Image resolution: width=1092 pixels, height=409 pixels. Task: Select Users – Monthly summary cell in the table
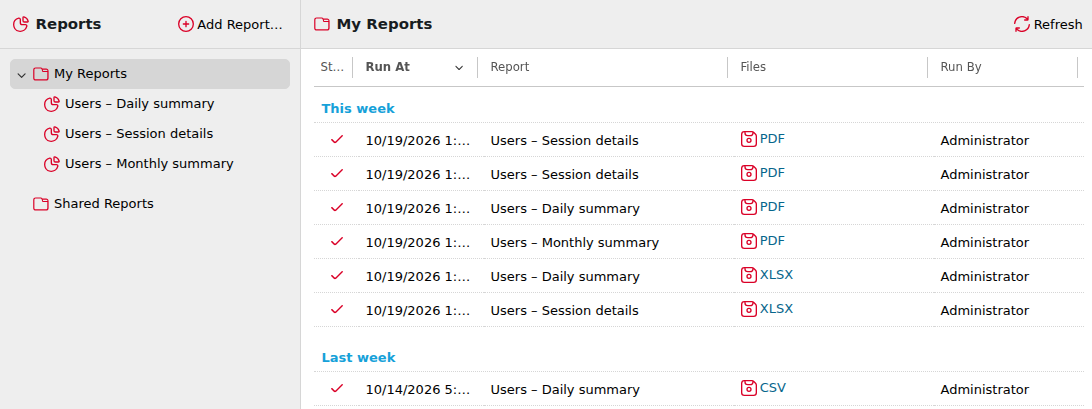(x=575, y=243)
